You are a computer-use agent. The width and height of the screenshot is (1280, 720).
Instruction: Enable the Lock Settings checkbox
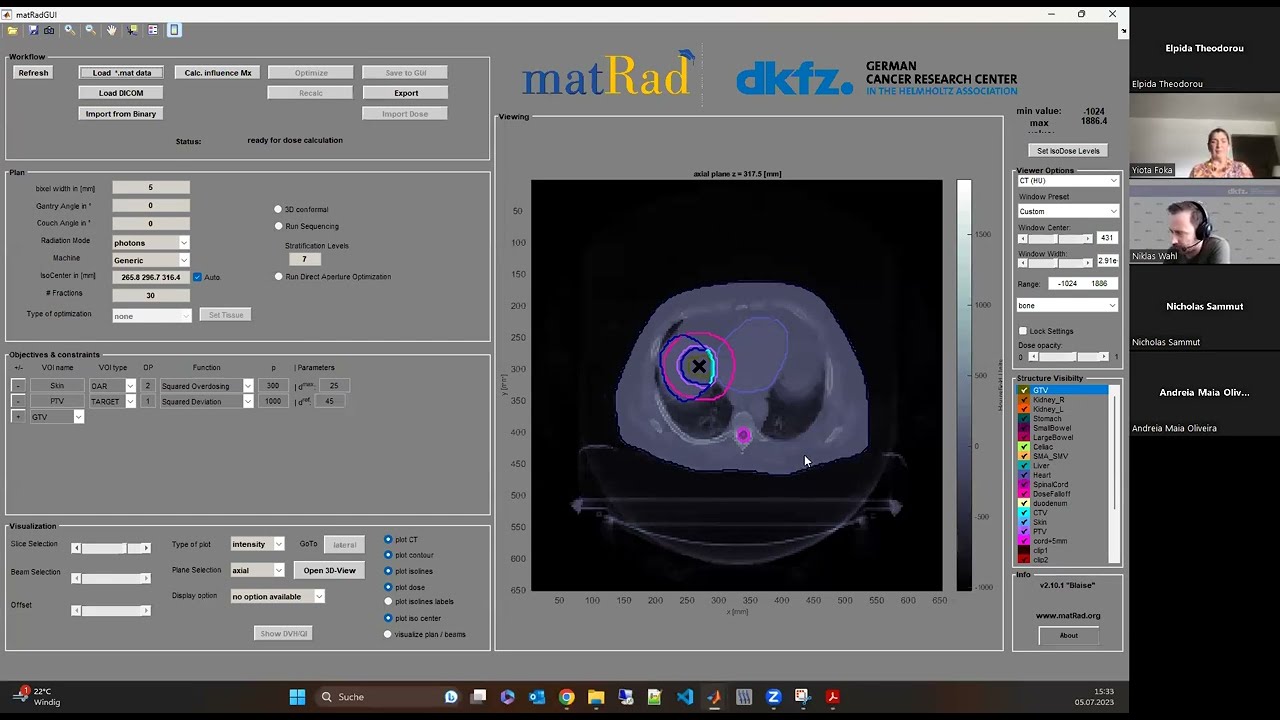click(x=1022, y=331)
